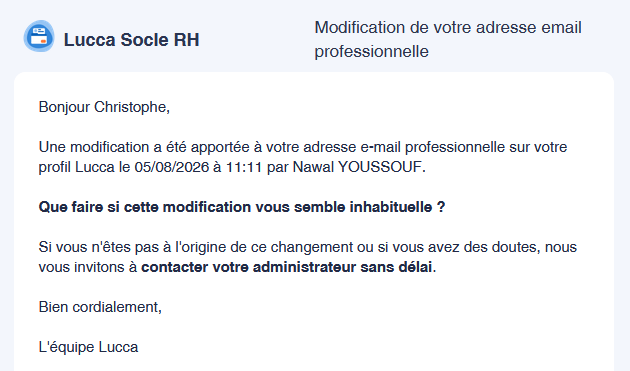
Task: Click the date 05/08/2026
Action: 172,167
